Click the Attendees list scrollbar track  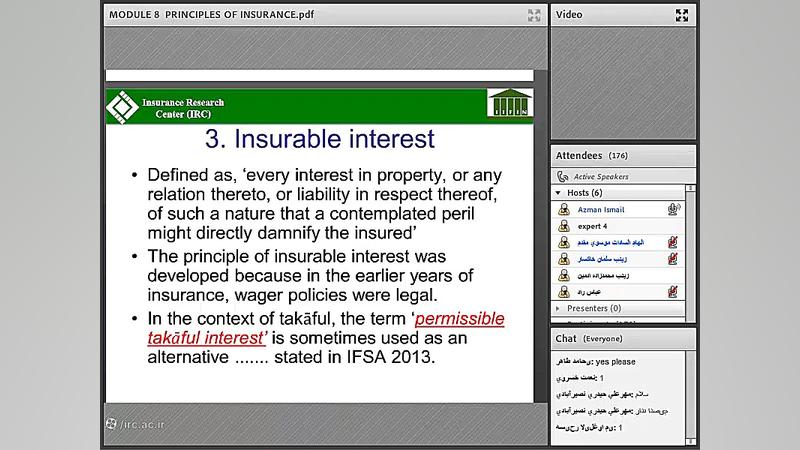pyautogui.click(x=690, y=255)
